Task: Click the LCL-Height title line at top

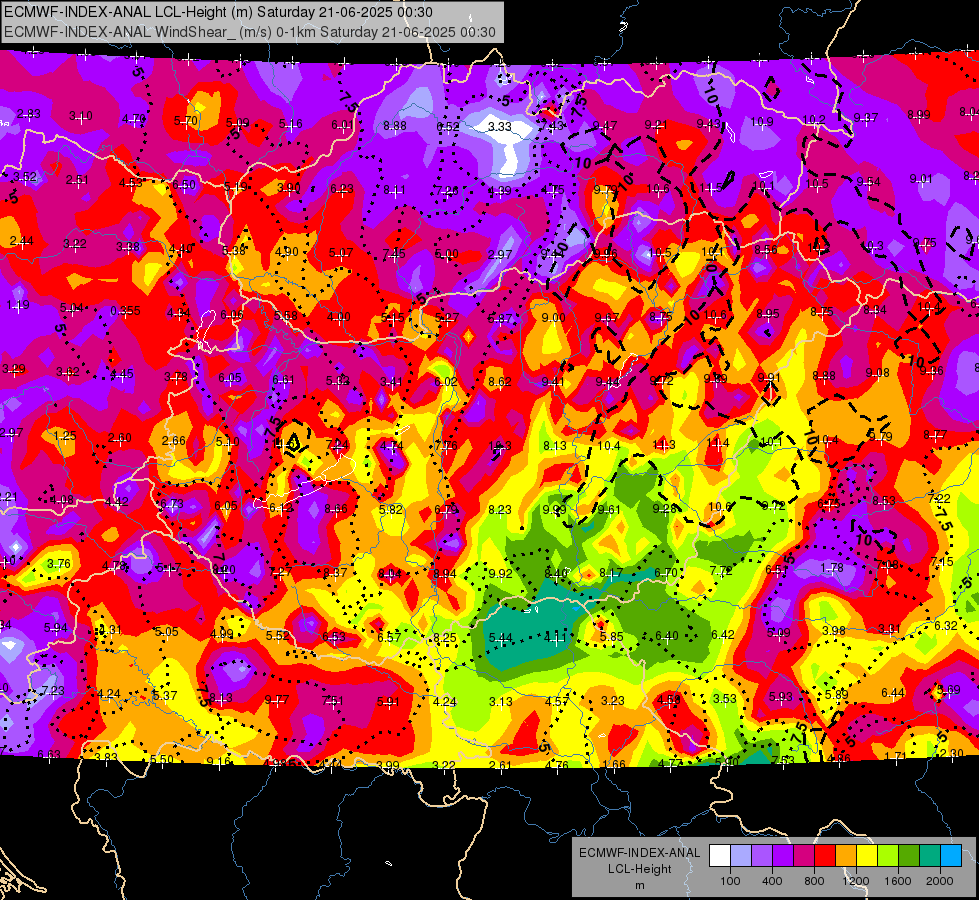Action: pyautogui.click(x=219, y=12)
